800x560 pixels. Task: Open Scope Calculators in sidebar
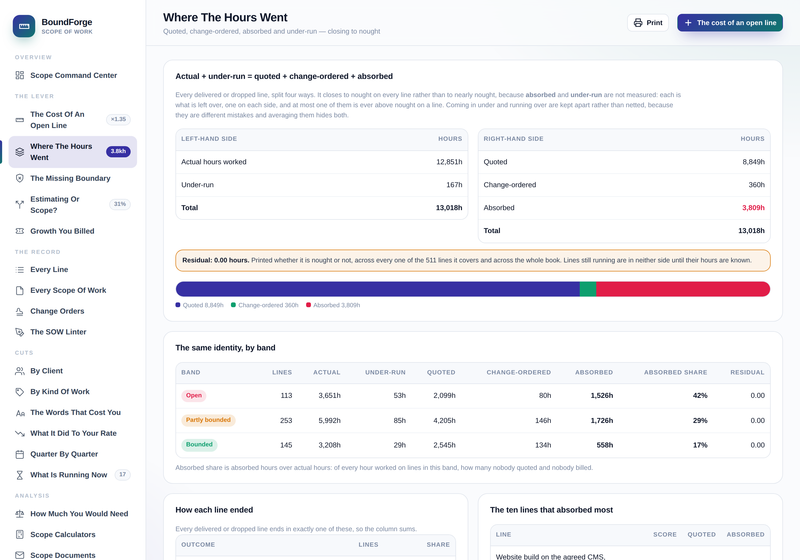(73, 534)
